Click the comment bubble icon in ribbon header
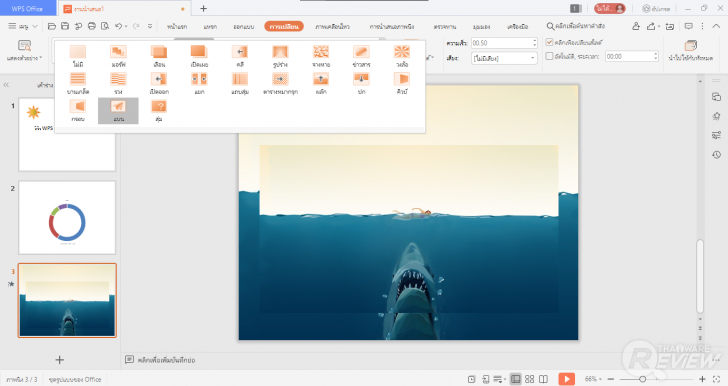 [689, 26]
